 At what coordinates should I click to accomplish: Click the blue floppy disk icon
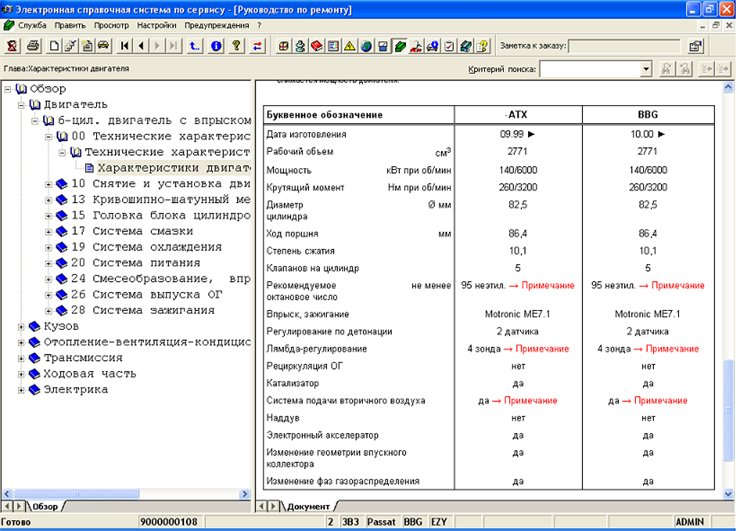tap(383, 46)
